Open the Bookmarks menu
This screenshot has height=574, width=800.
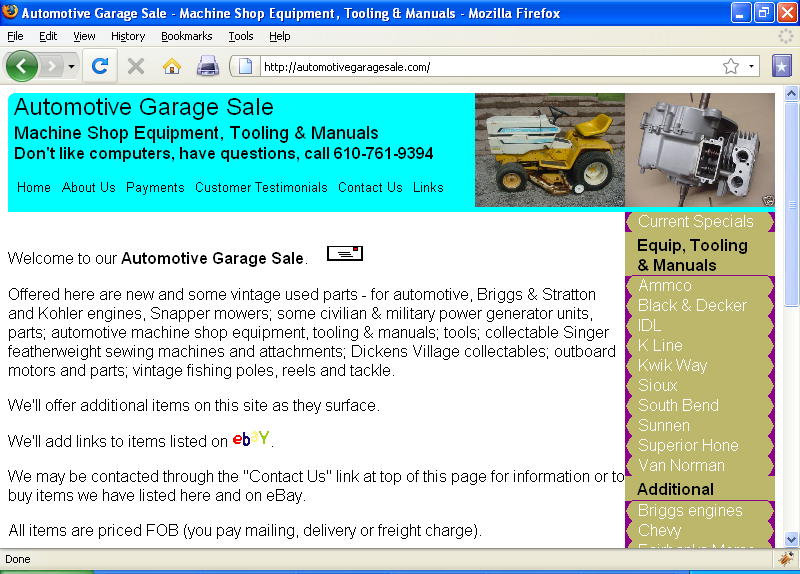(187, 36)
